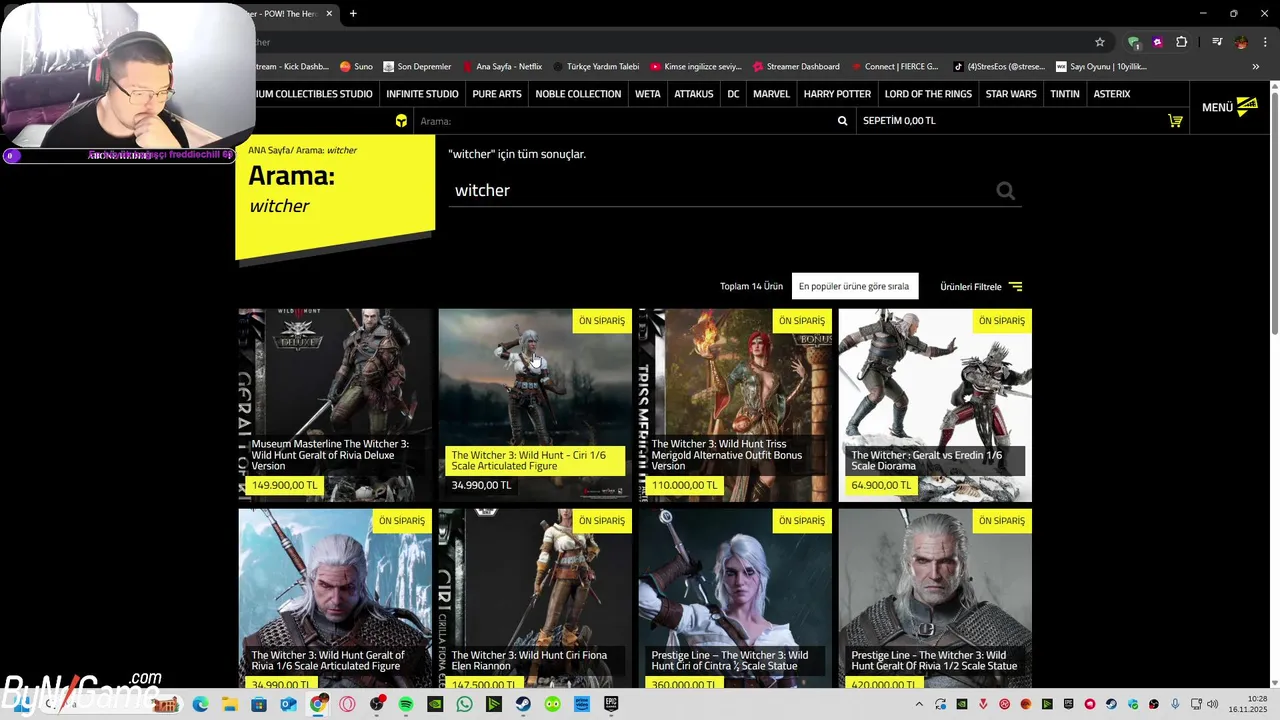Click the shopping cart icon
The height and width of the screenshot is (720, 1280).
[1175, 121]
